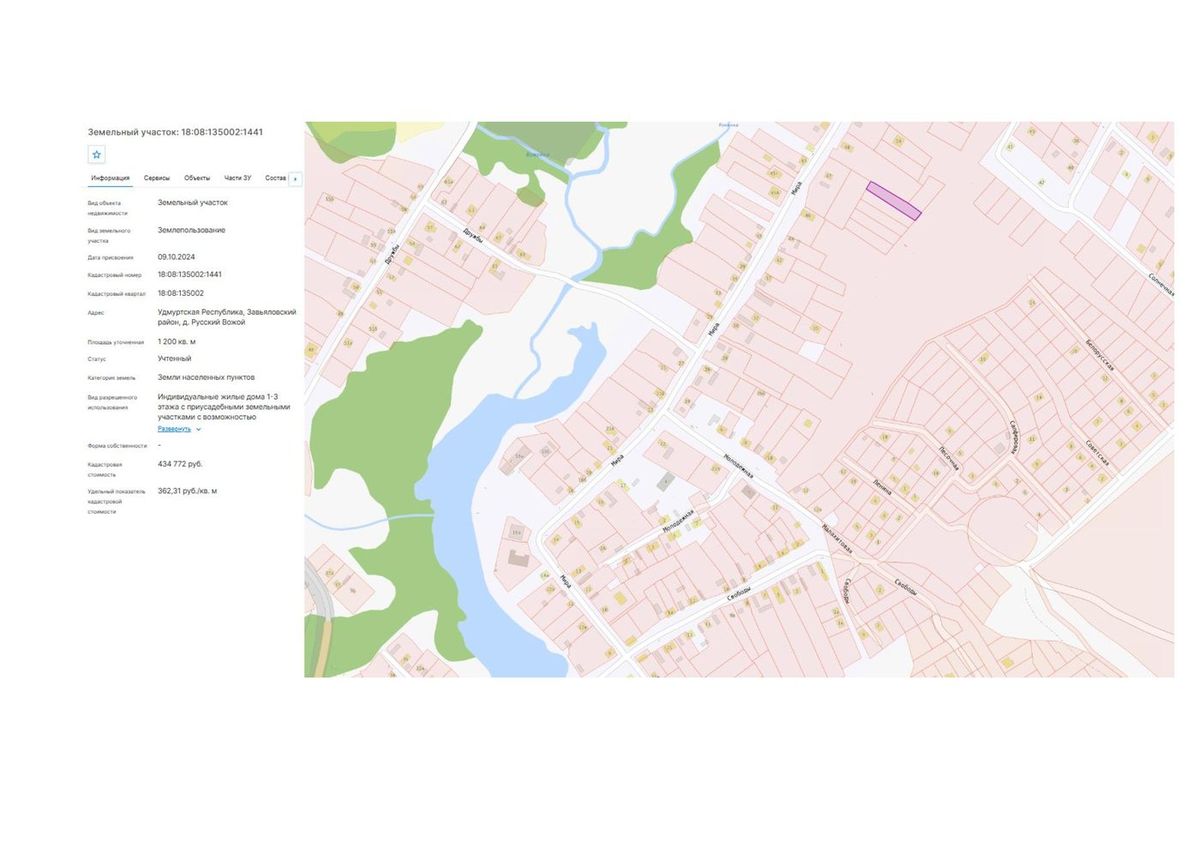Select the Советская street label on the map
Screen dimensions: 1200x849
1096,455
